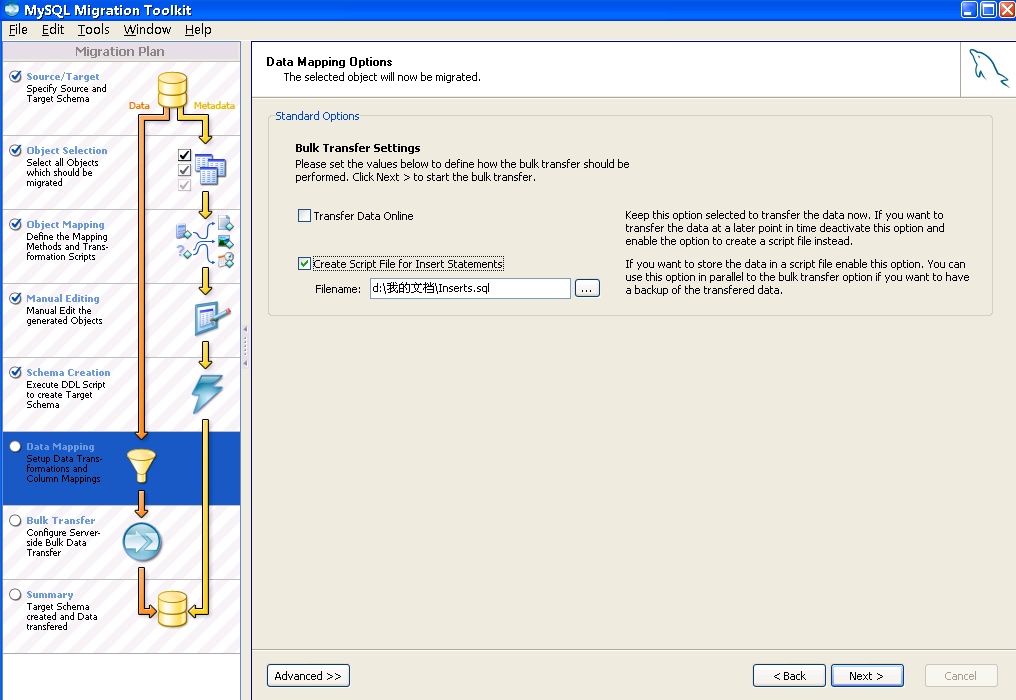Click the Object Mapping completed checkmark

coord(16,224)
